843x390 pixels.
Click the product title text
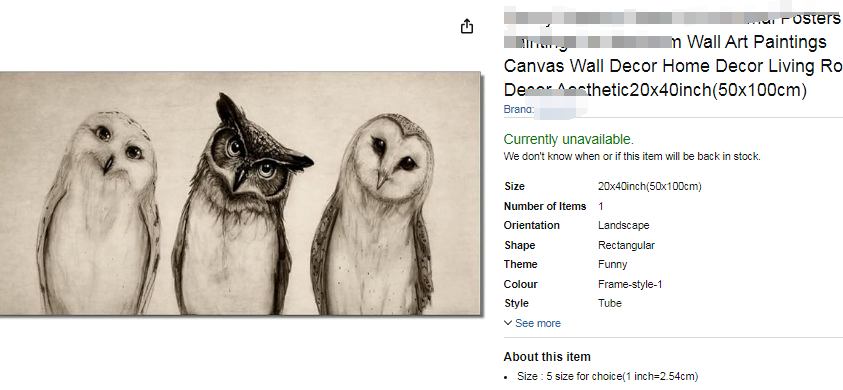(673, 54)
